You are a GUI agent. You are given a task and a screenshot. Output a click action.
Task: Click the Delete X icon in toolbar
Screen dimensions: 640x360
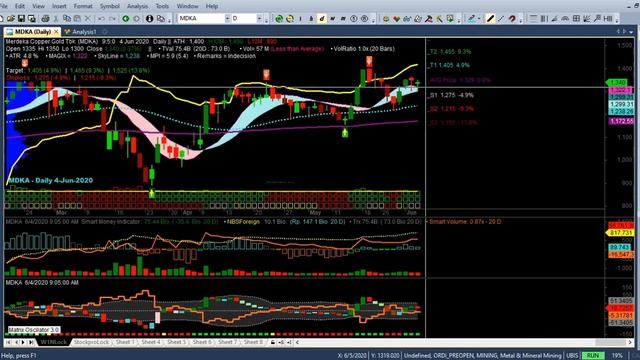87,18
